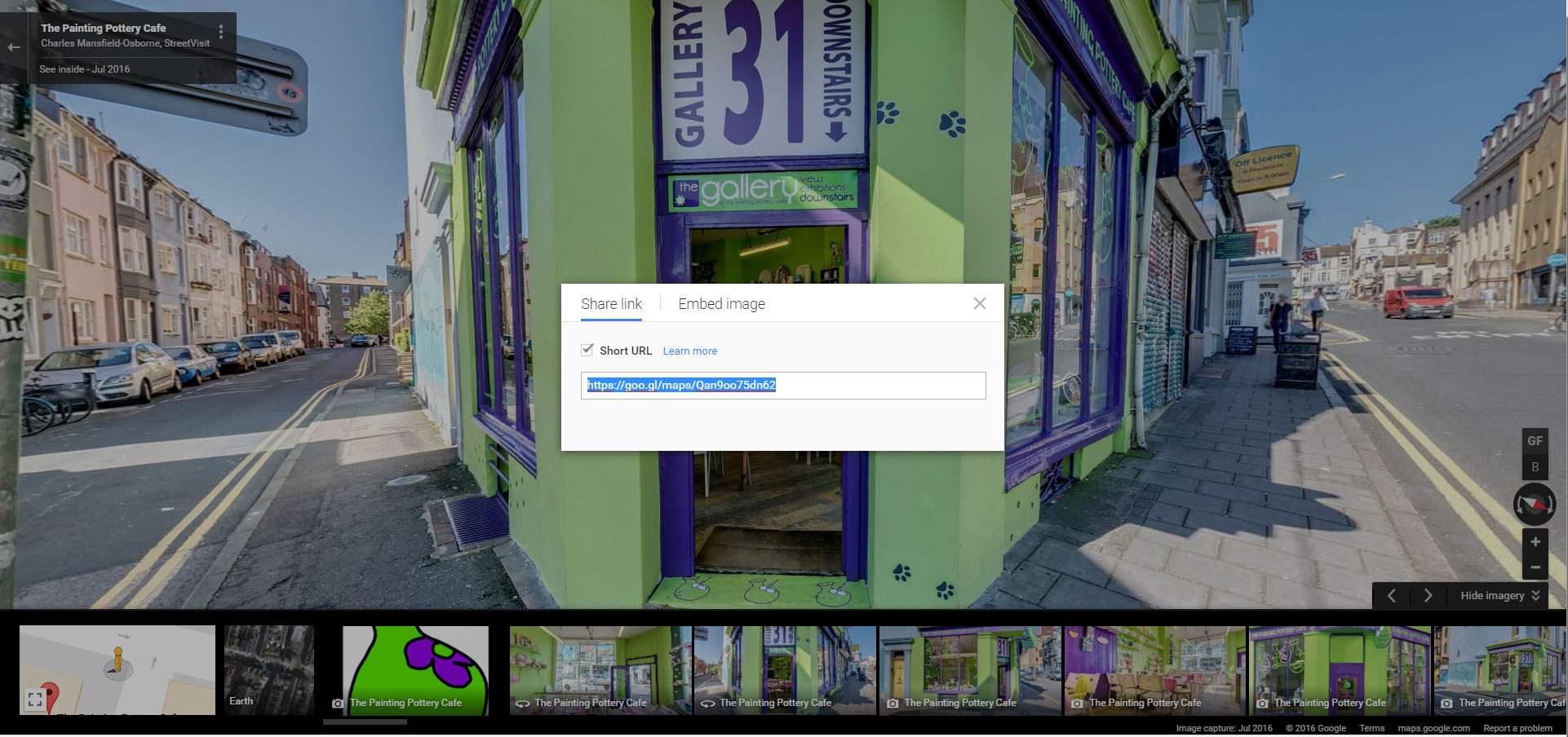Open the green and purple logo thumbnail
Image resolution: width=1568 pixels, height=737 pixels.
[416, 670]
